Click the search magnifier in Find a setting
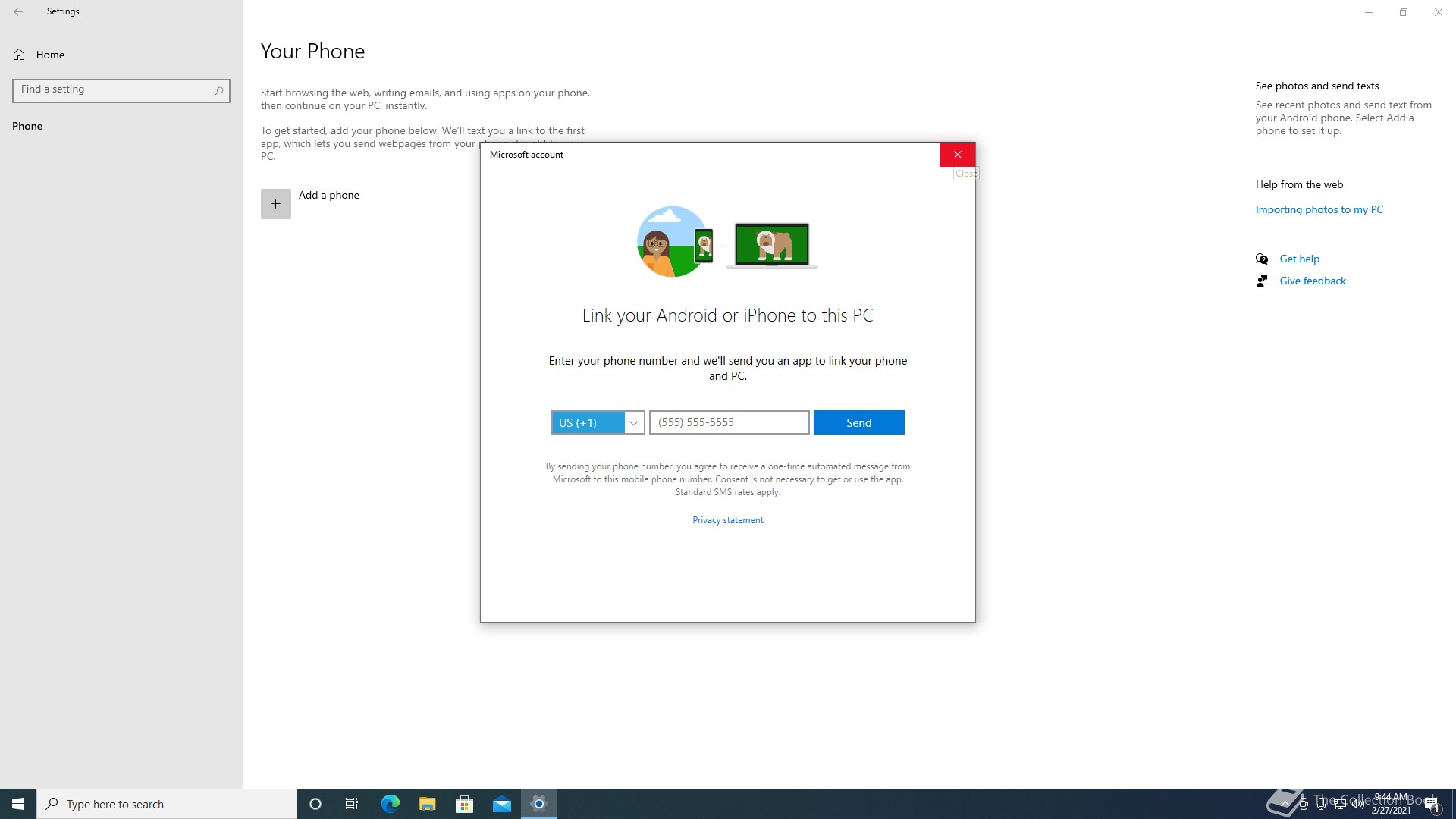This screenshot has width=1456, height=819. (x=219, y=90)
